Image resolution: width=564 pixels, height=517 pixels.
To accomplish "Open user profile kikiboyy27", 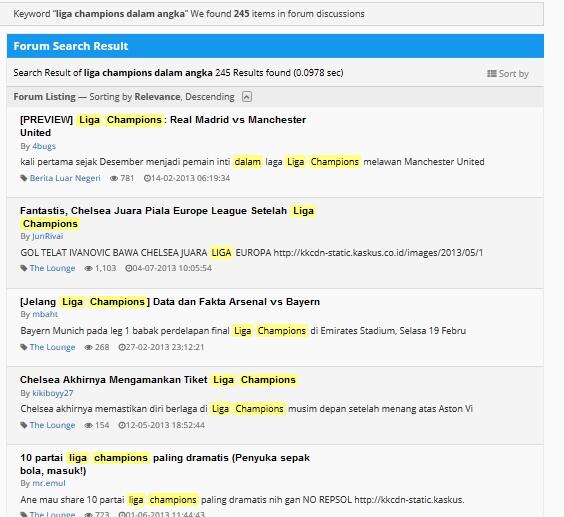I will [53, 393].
